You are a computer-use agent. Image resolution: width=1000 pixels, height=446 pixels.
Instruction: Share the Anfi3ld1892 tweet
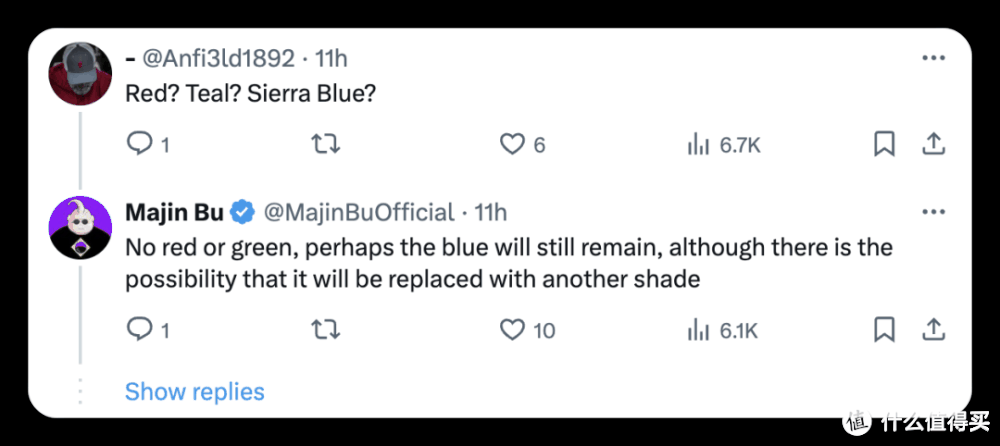pyautogui.click(x=932, y=144)
